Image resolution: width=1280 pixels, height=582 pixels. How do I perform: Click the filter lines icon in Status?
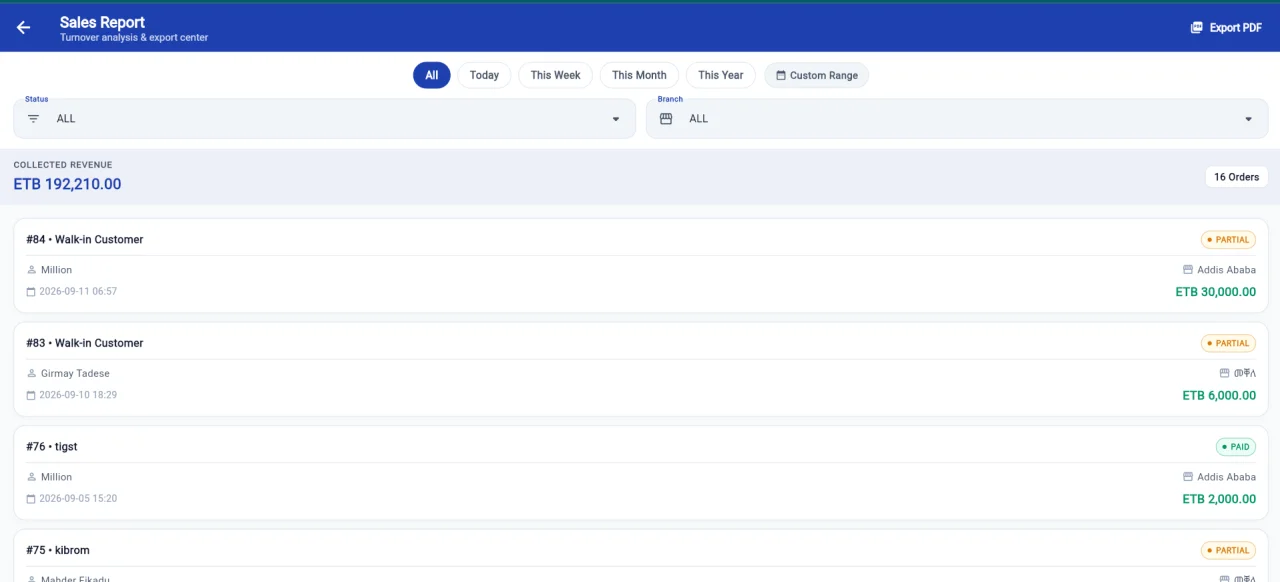(34, 118)
